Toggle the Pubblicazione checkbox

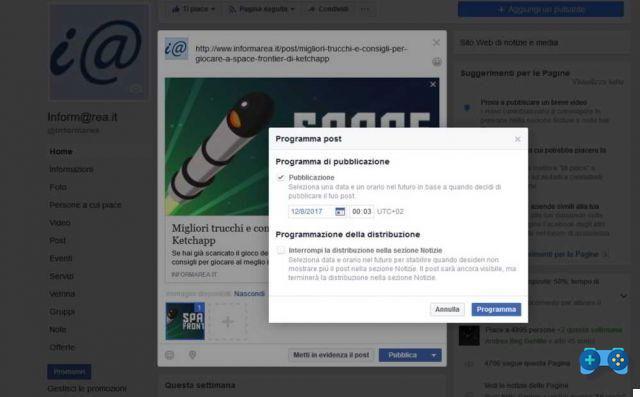pos(281,177)
